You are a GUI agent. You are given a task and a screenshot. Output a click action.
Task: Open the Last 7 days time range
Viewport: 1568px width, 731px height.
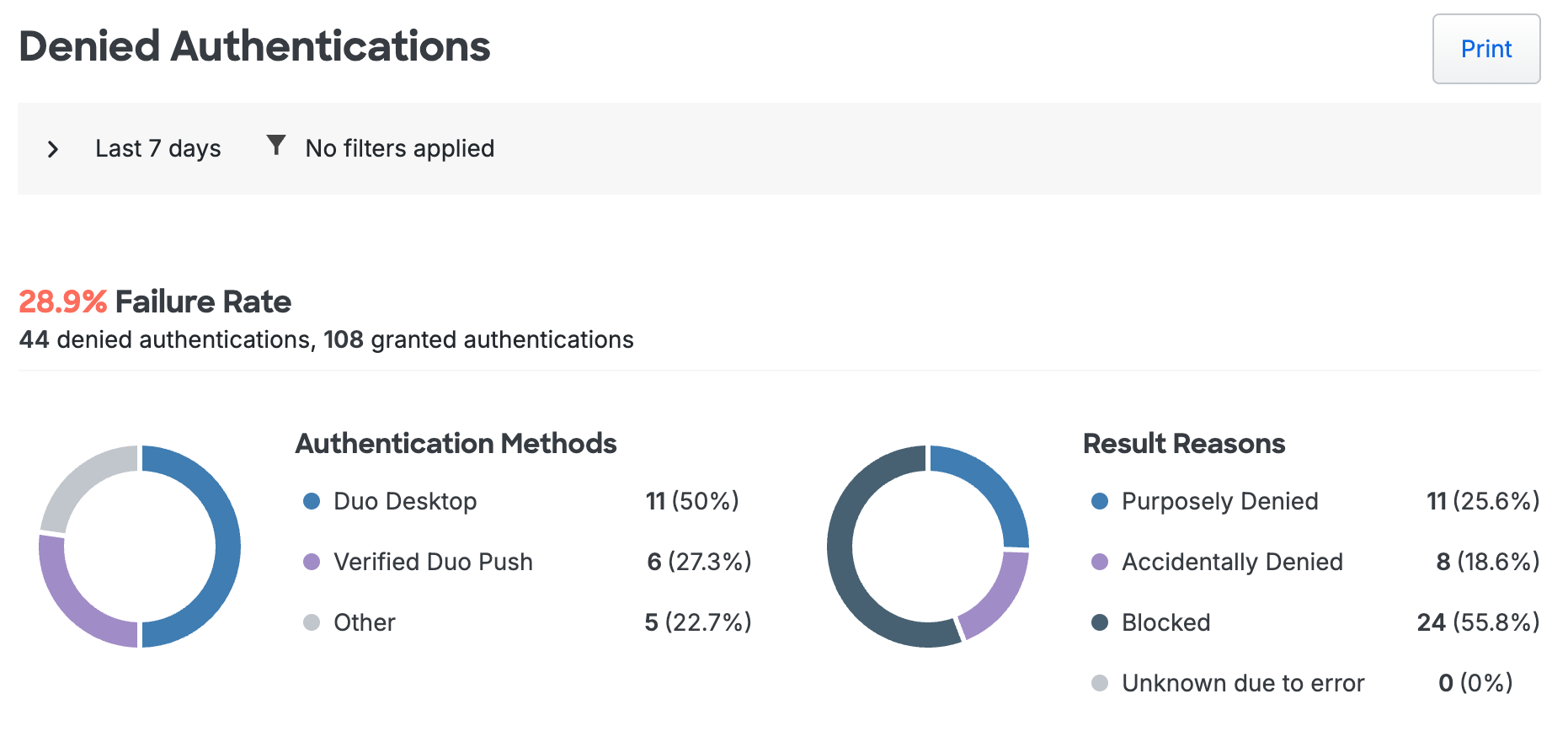coord(157,149)
